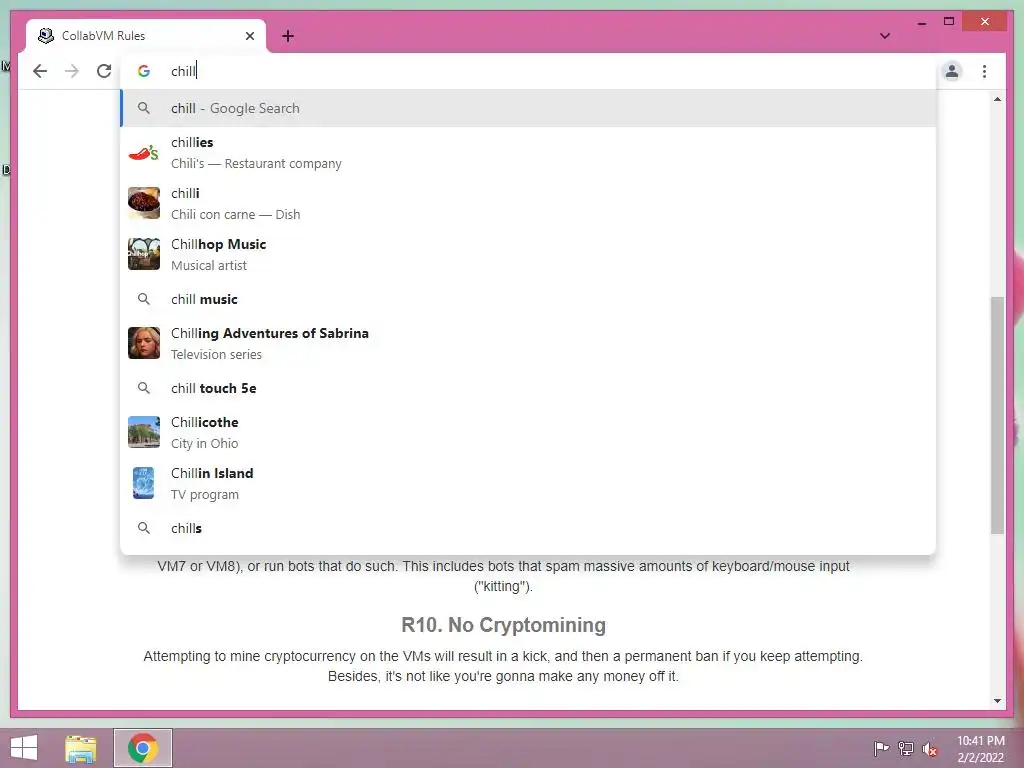Open the Windows Start button
This screenshot has height=768, width=1024.
(24, 748)
